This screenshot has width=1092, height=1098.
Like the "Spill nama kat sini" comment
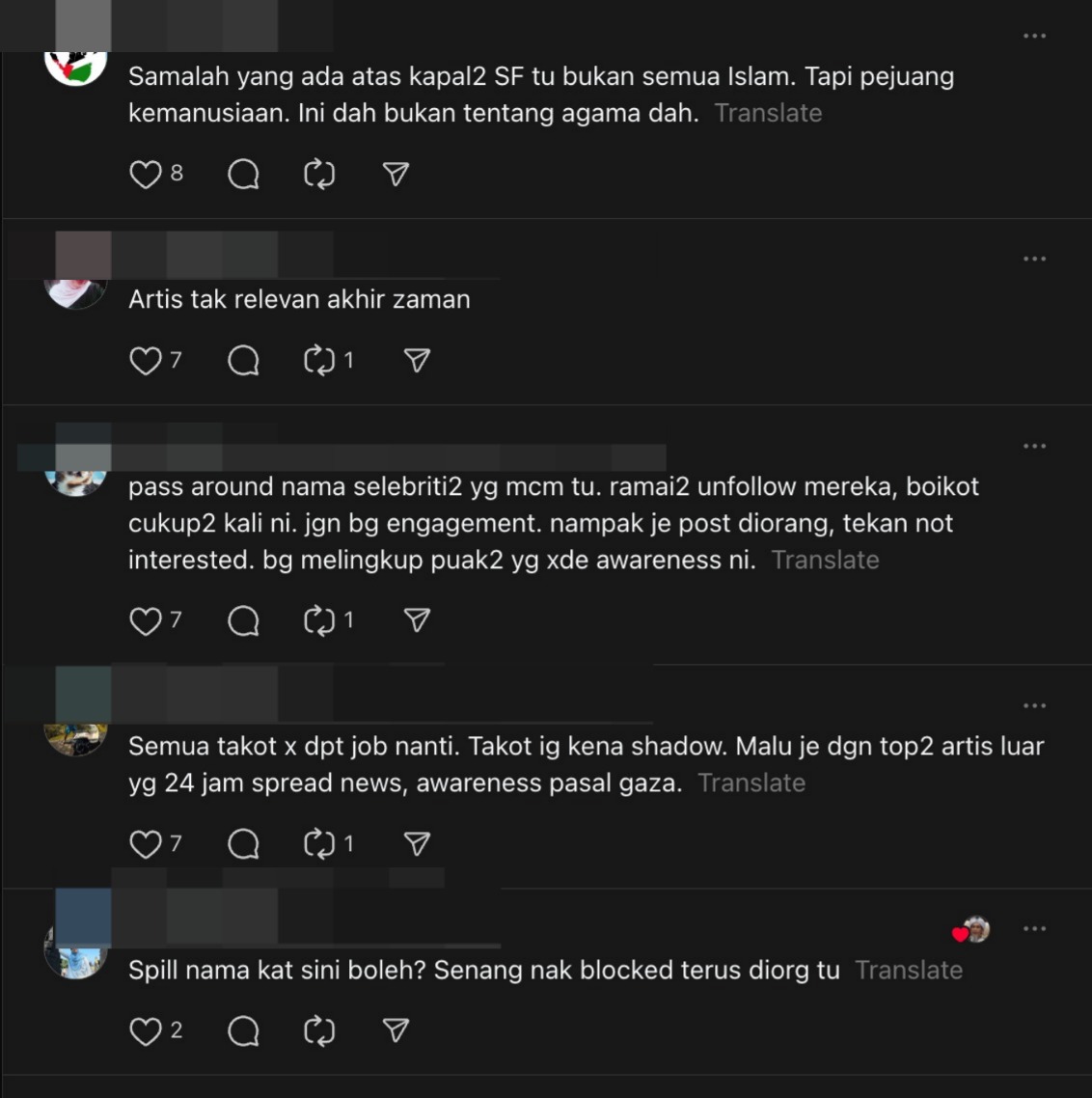coord(146,1031)
